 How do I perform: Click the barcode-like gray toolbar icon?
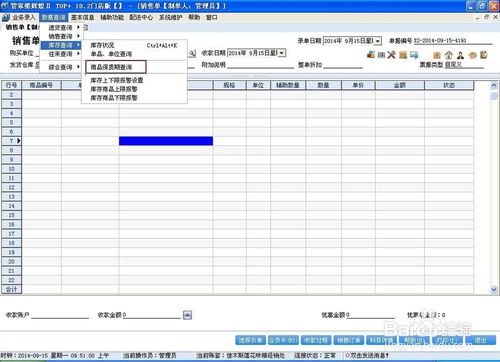click(381, 55)
